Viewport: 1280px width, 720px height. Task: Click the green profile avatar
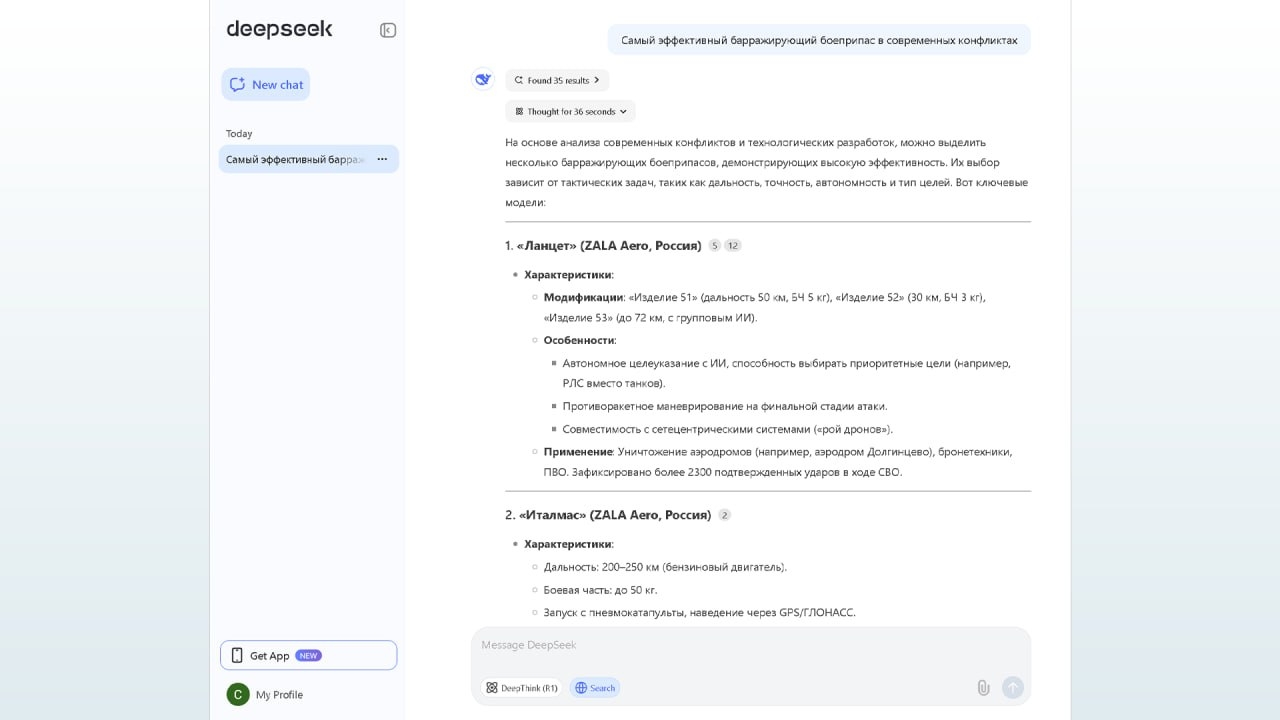pos(238,694)
